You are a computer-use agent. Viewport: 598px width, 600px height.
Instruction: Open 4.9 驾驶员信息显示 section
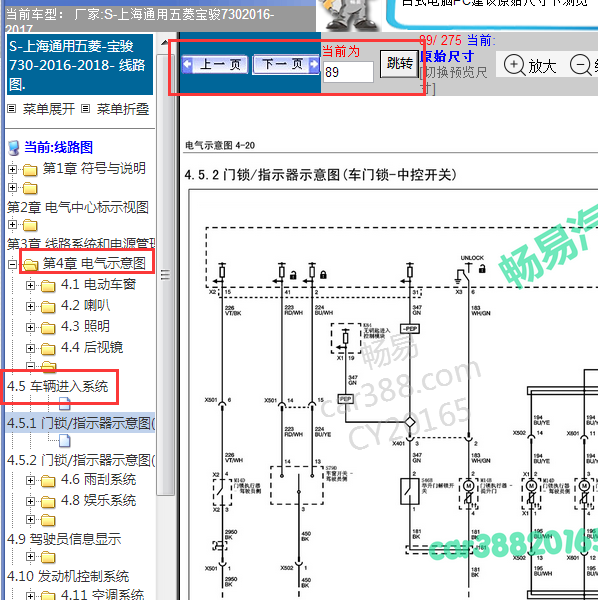click(x=64, y=539)
